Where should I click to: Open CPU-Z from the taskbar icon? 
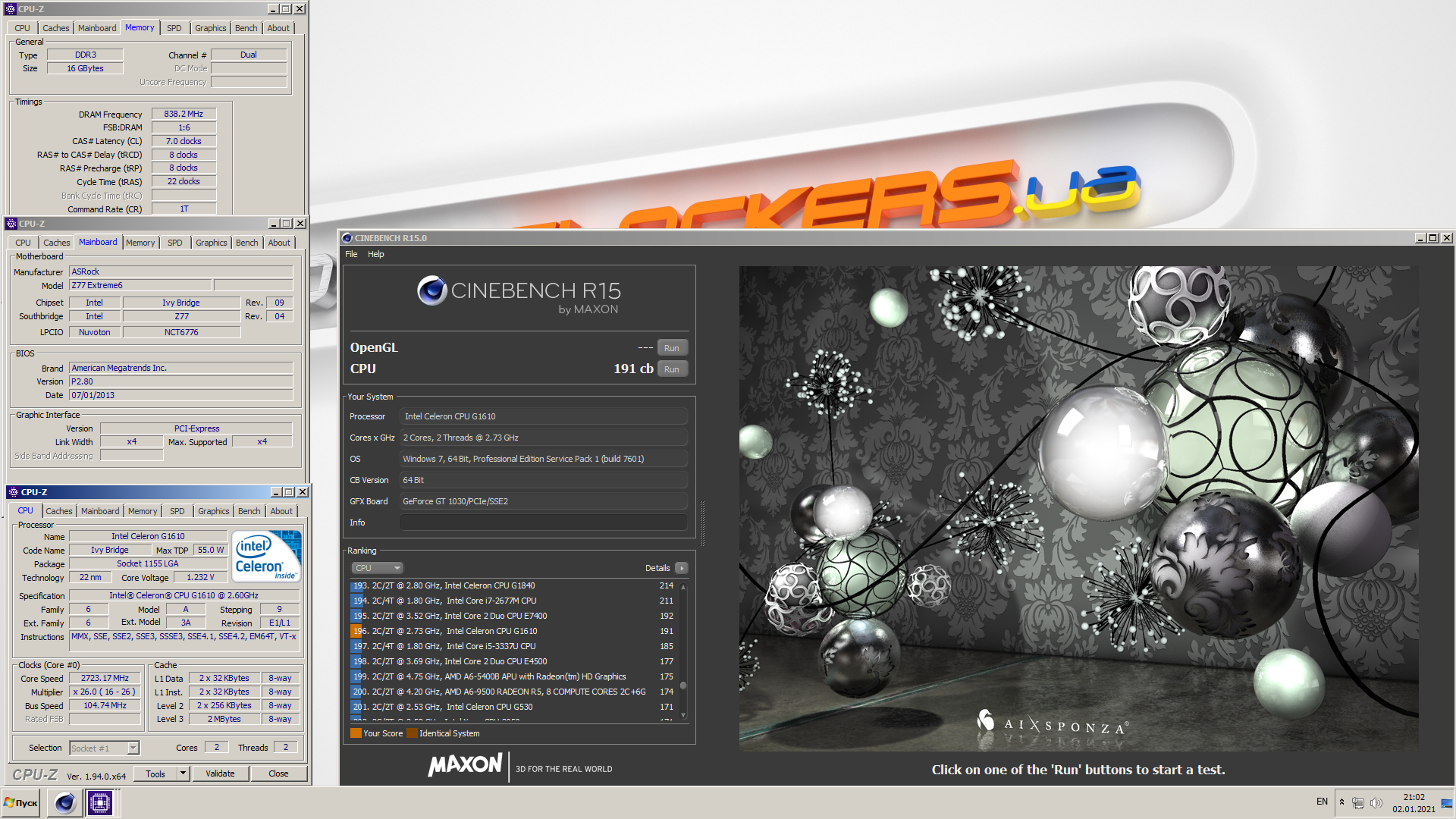(x=99, y=802)
